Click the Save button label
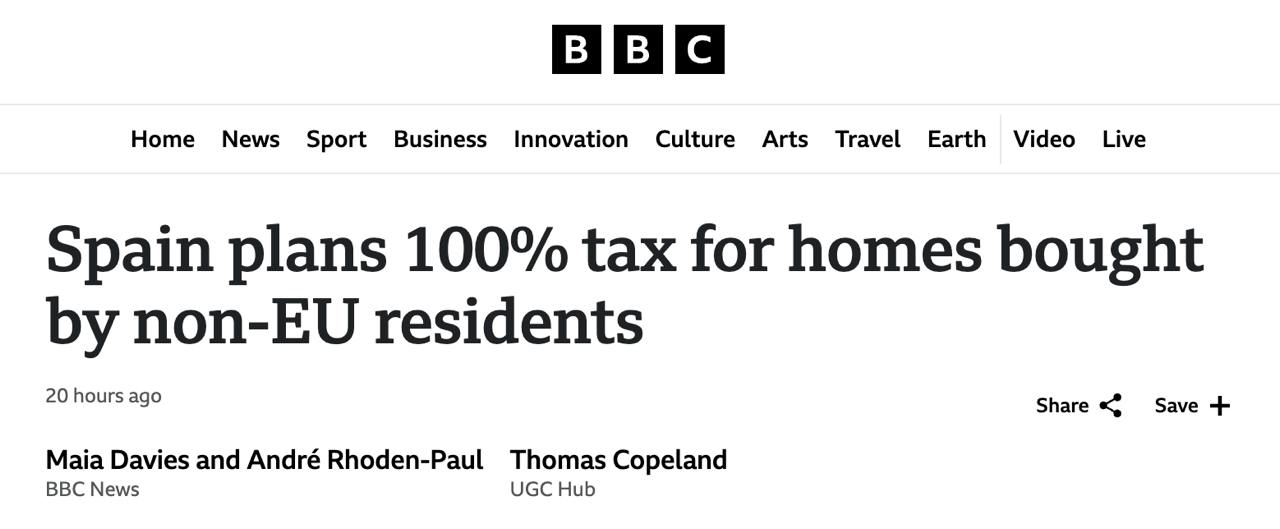 coord(1176,405)
